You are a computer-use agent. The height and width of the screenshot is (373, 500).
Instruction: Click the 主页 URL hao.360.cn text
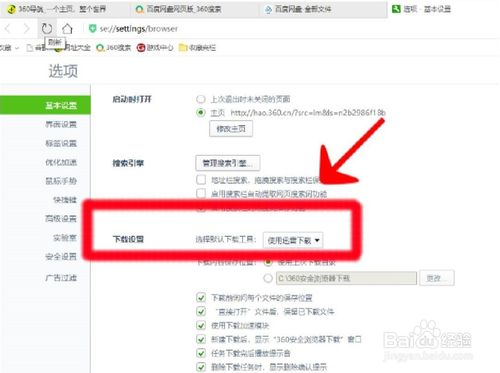308,113
